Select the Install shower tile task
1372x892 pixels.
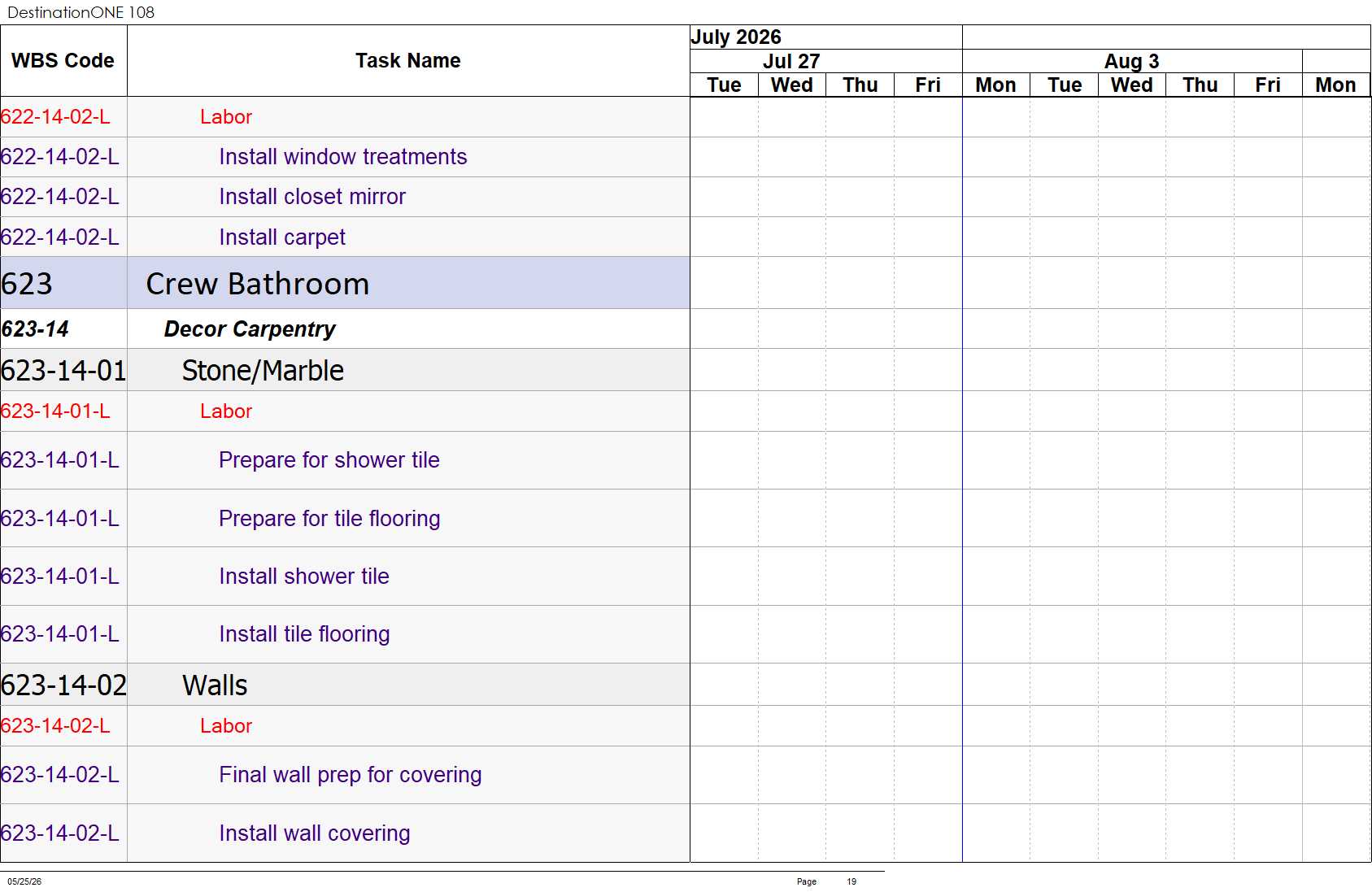click(345, 577)
